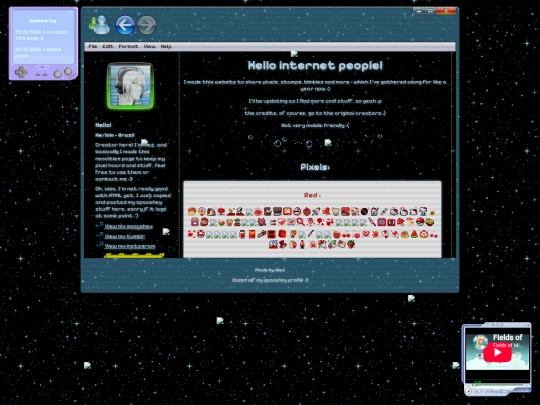Click the red magnifying glass pixel

point(301,222)
